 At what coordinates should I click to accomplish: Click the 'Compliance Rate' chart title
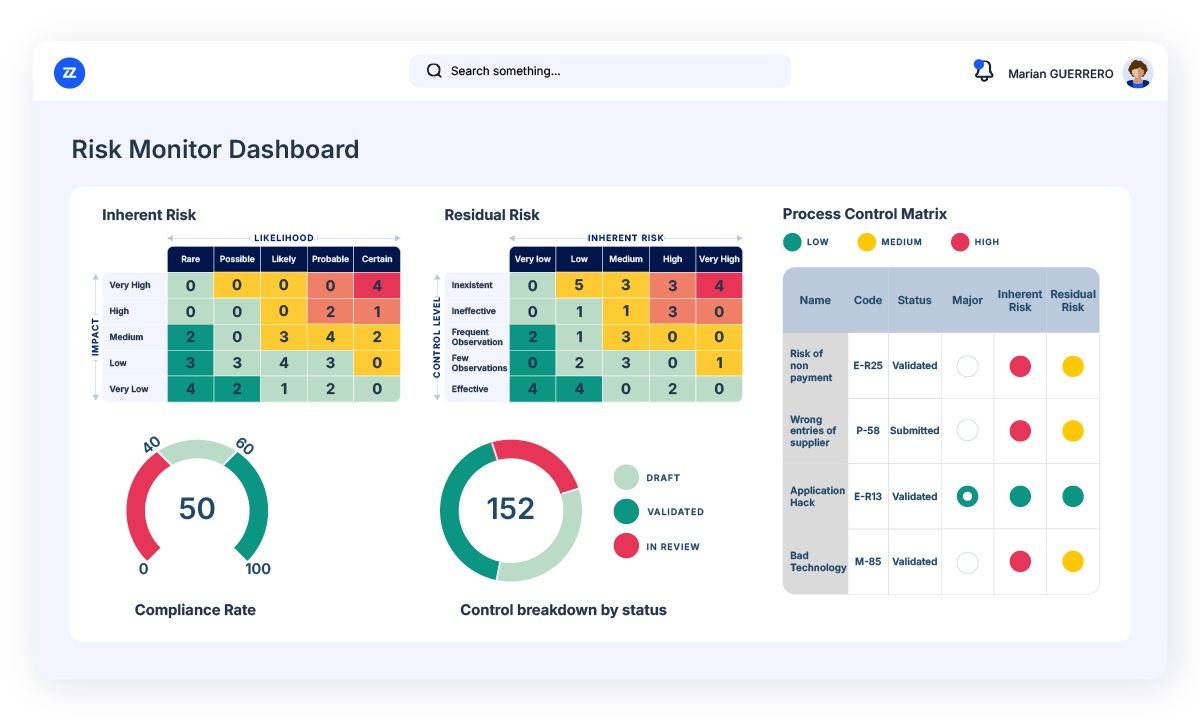coord(195,610)
